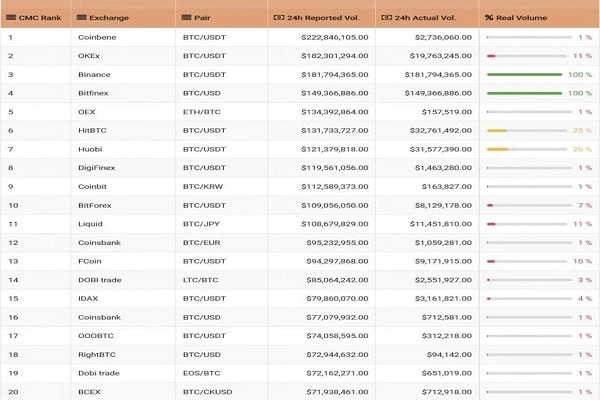Select the BCEX exchange name

89,392
